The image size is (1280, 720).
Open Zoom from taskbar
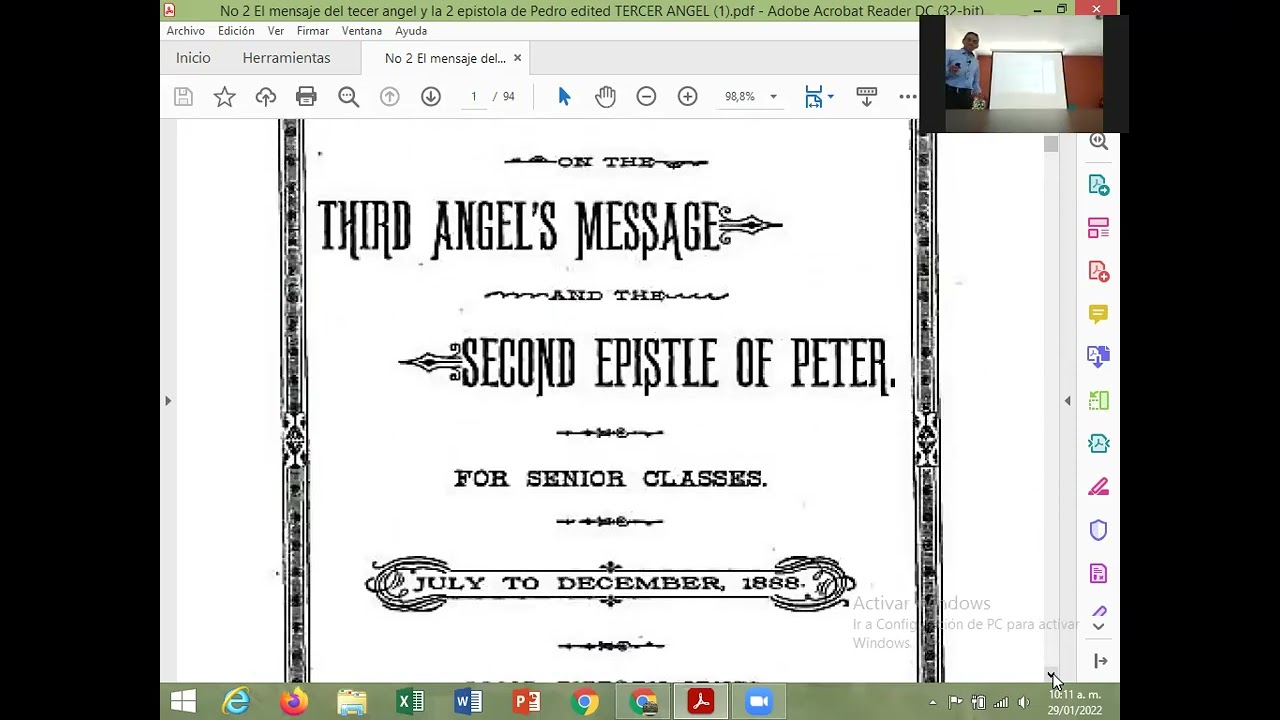coord(759,702)
